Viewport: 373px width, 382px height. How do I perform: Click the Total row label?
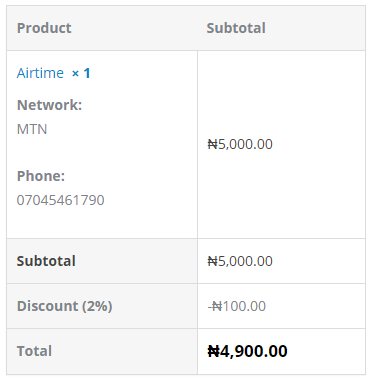pos(34,351)
